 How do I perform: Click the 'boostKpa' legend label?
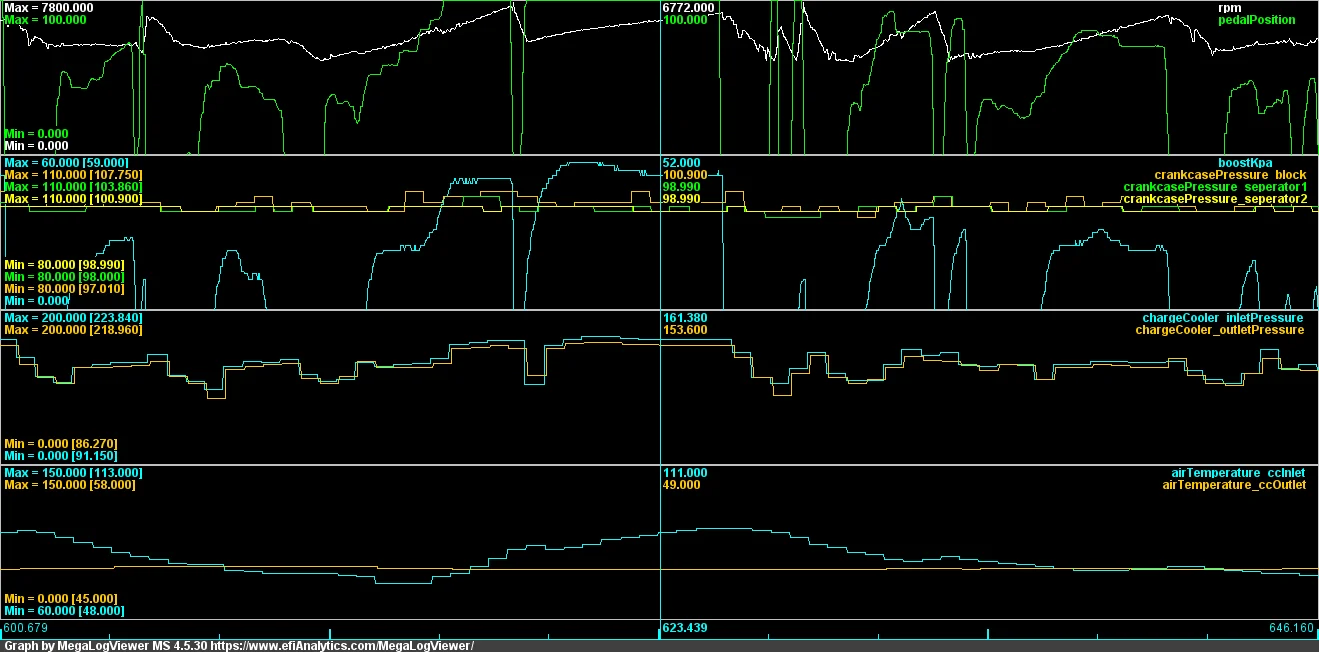click(1244, 162)
